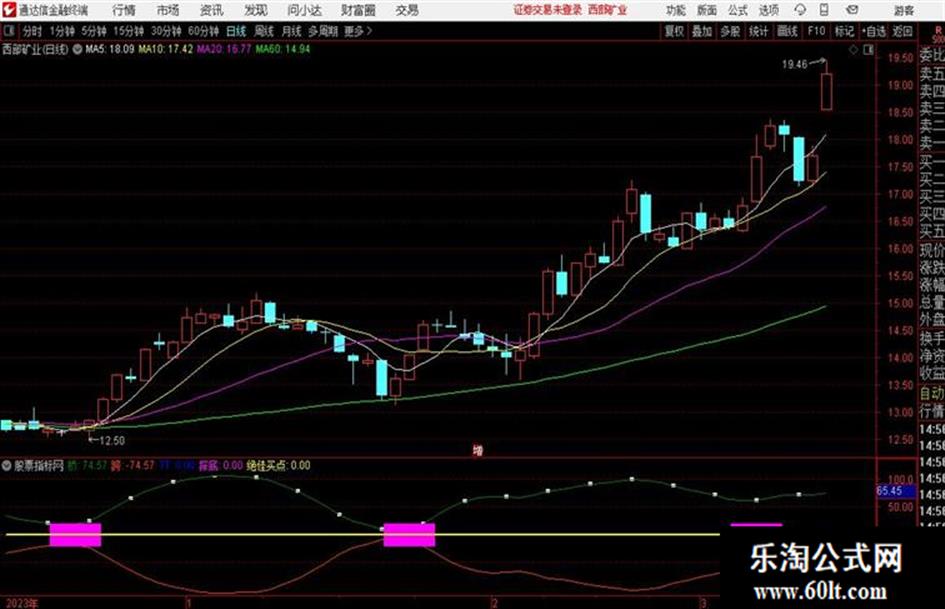
Task: Click the 复权 toolbar button
Action: pyautogui.click(x=674, y=31)
